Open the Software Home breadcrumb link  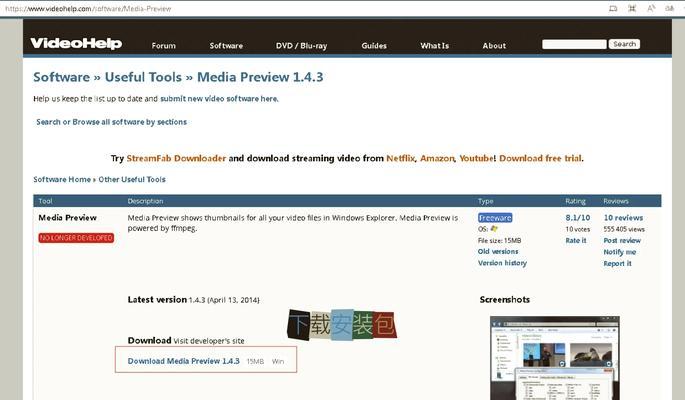point(62,179)
